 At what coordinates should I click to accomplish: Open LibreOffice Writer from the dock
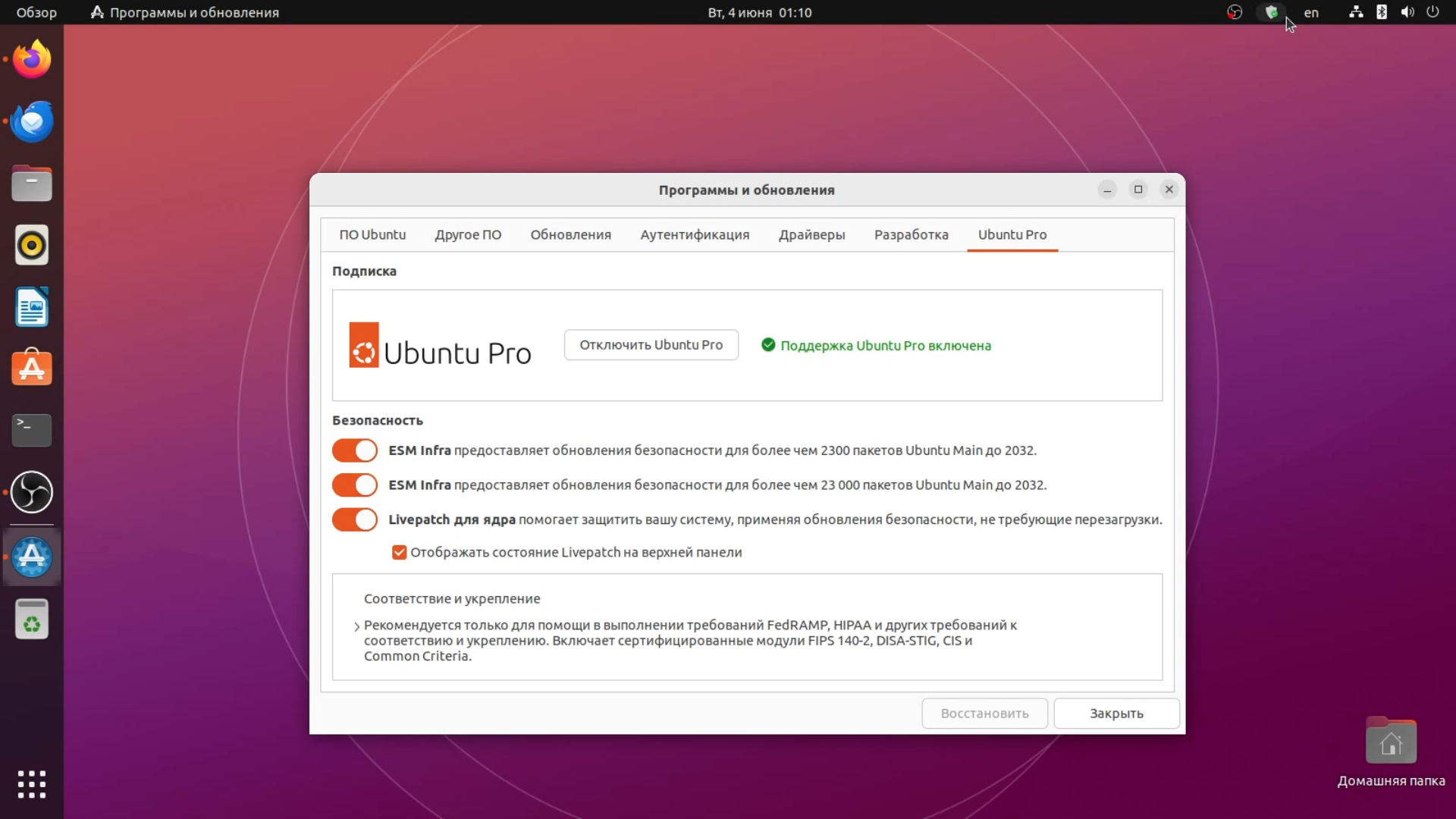(32, 307)
